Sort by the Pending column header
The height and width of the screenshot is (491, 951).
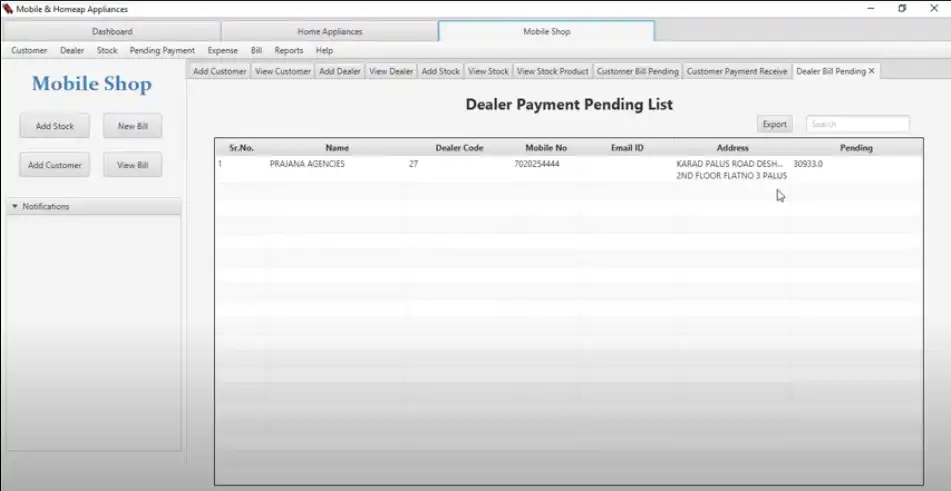click(856, 148)
